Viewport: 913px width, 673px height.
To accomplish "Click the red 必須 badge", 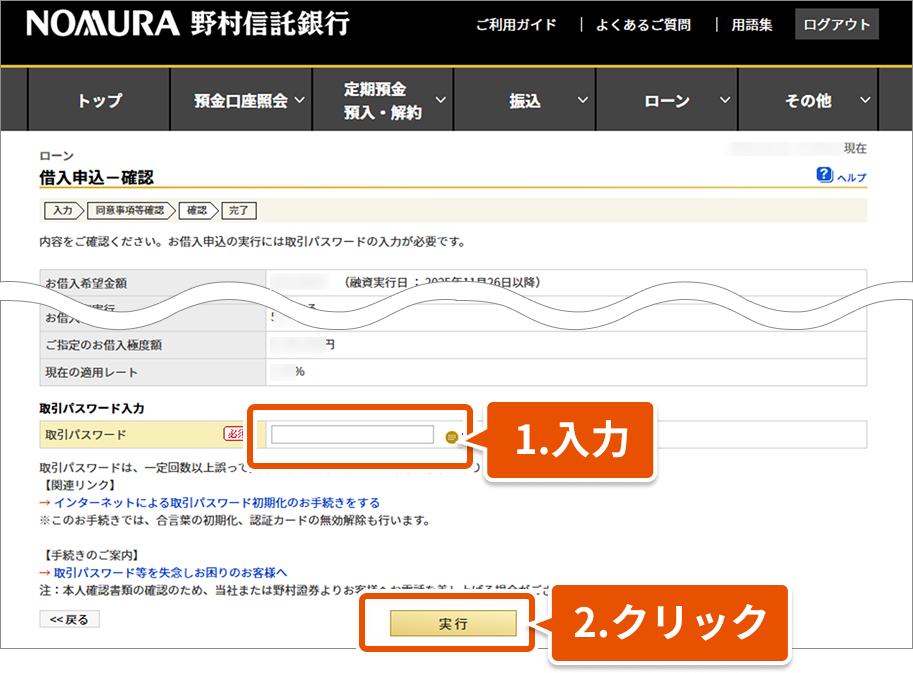I will pos(234,434).
